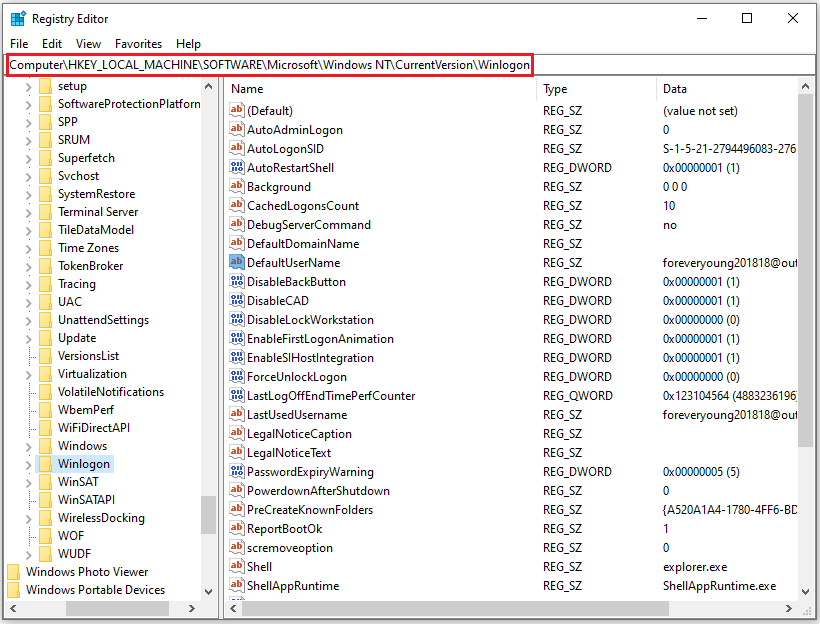820x624 pixels.
Task: Click the string icon beside the Shell value
Action: (x=235, y=566)
